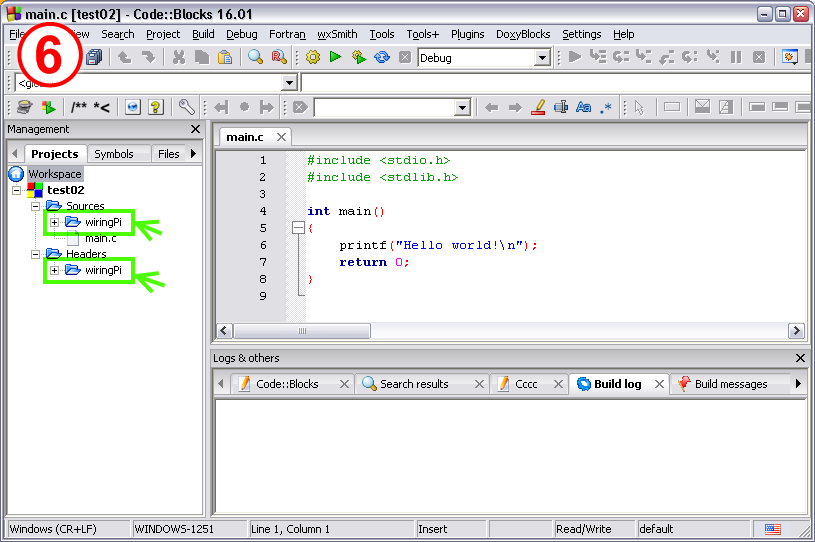Click the Build gear icon
Viewport: 815px width, 542px height.
pos(313,57)
